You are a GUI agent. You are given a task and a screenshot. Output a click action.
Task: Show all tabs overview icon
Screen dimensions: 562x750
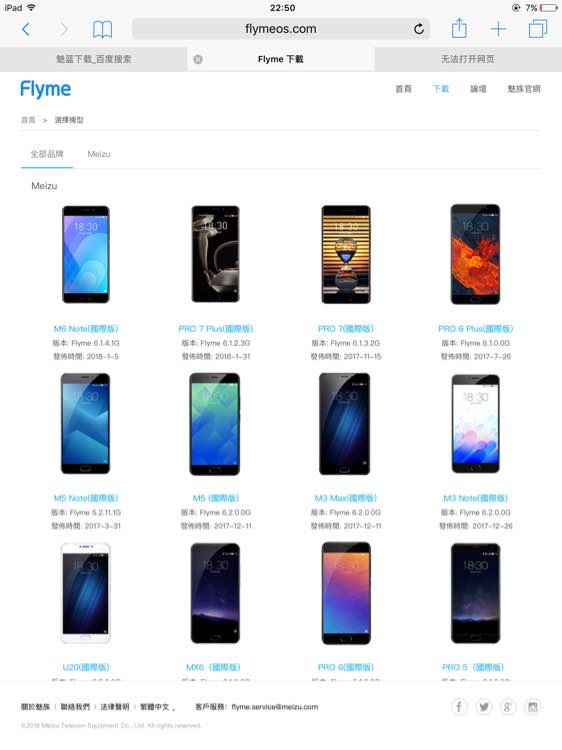pos(538,29)
